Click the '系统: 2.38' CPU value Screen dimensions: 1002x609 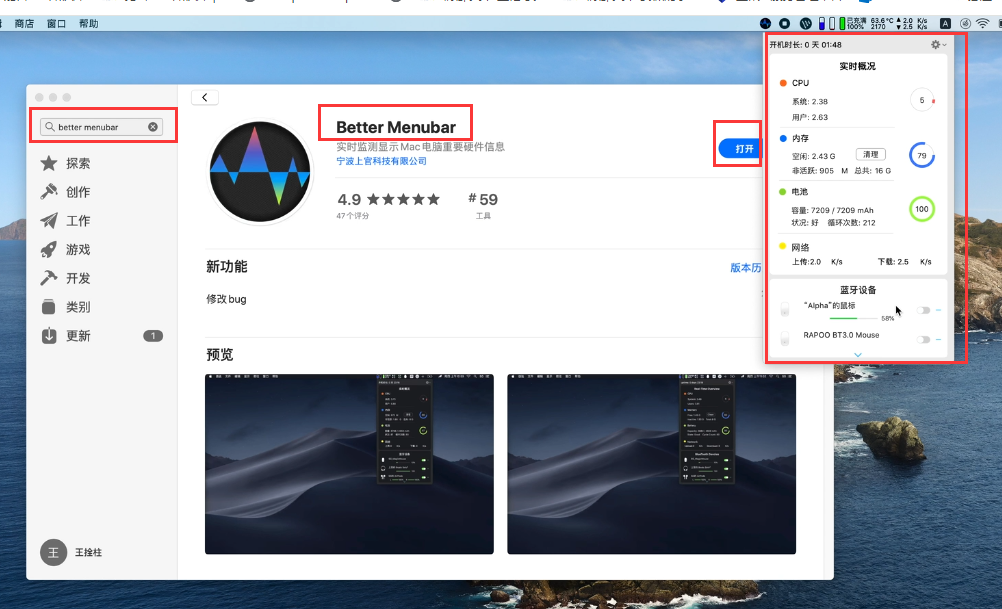point(810,102)
